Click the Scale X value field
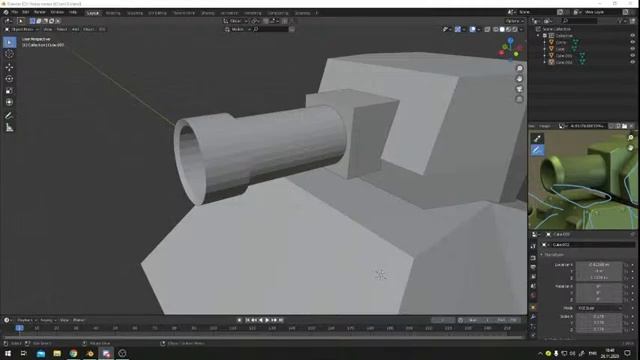This screenshot has height=360, width=640. pyautogui.click(x=599, y=317)
